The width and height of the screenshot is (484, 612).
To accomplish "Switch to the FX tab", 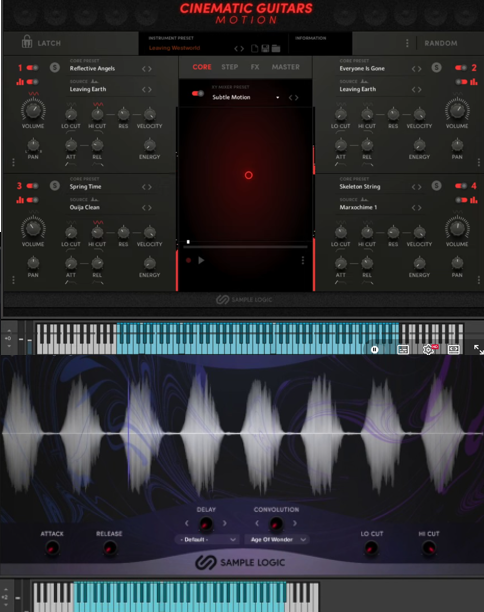I will (x=255, y=67).
